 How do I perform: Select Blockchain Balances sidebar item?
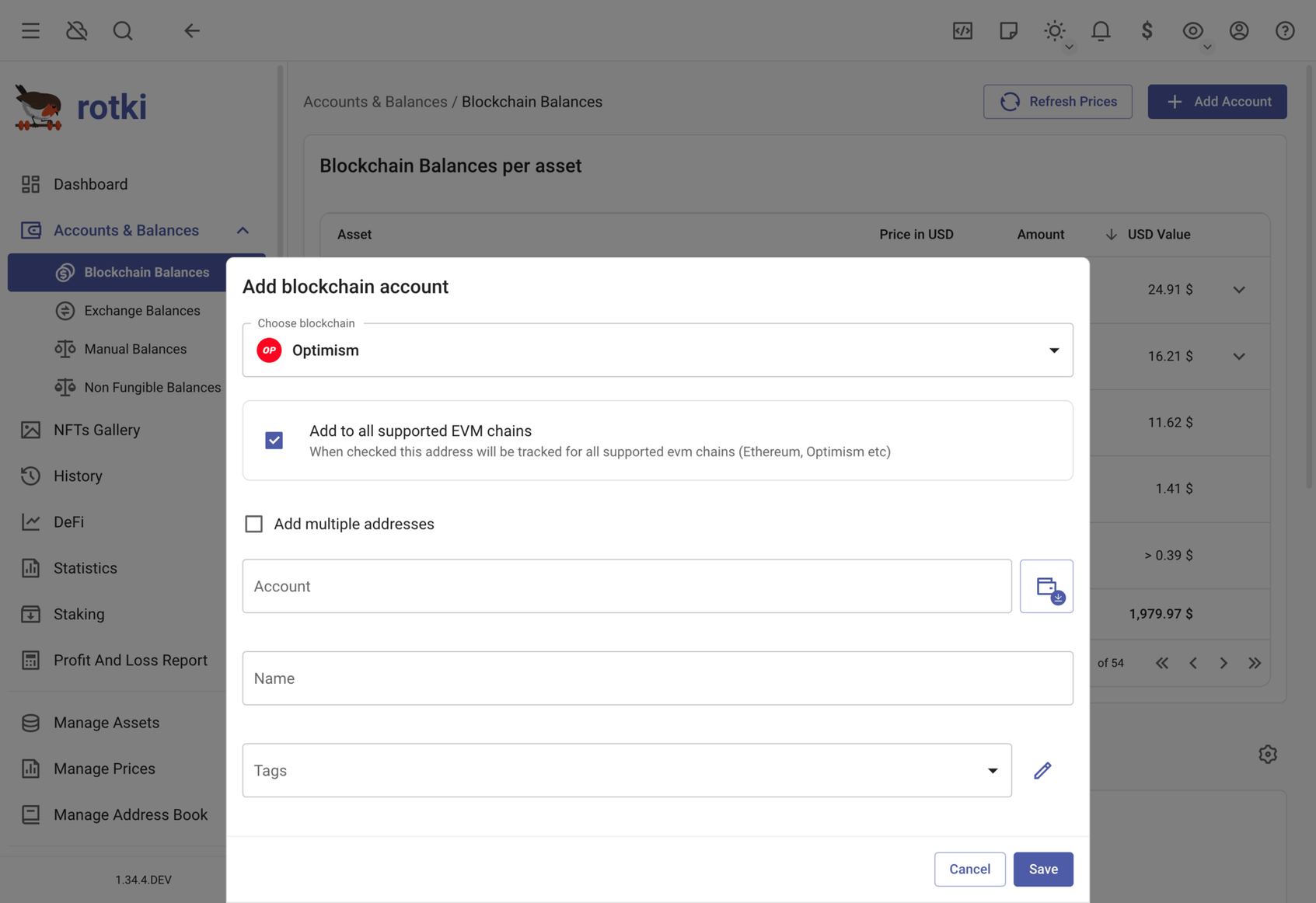pos(136,272)
